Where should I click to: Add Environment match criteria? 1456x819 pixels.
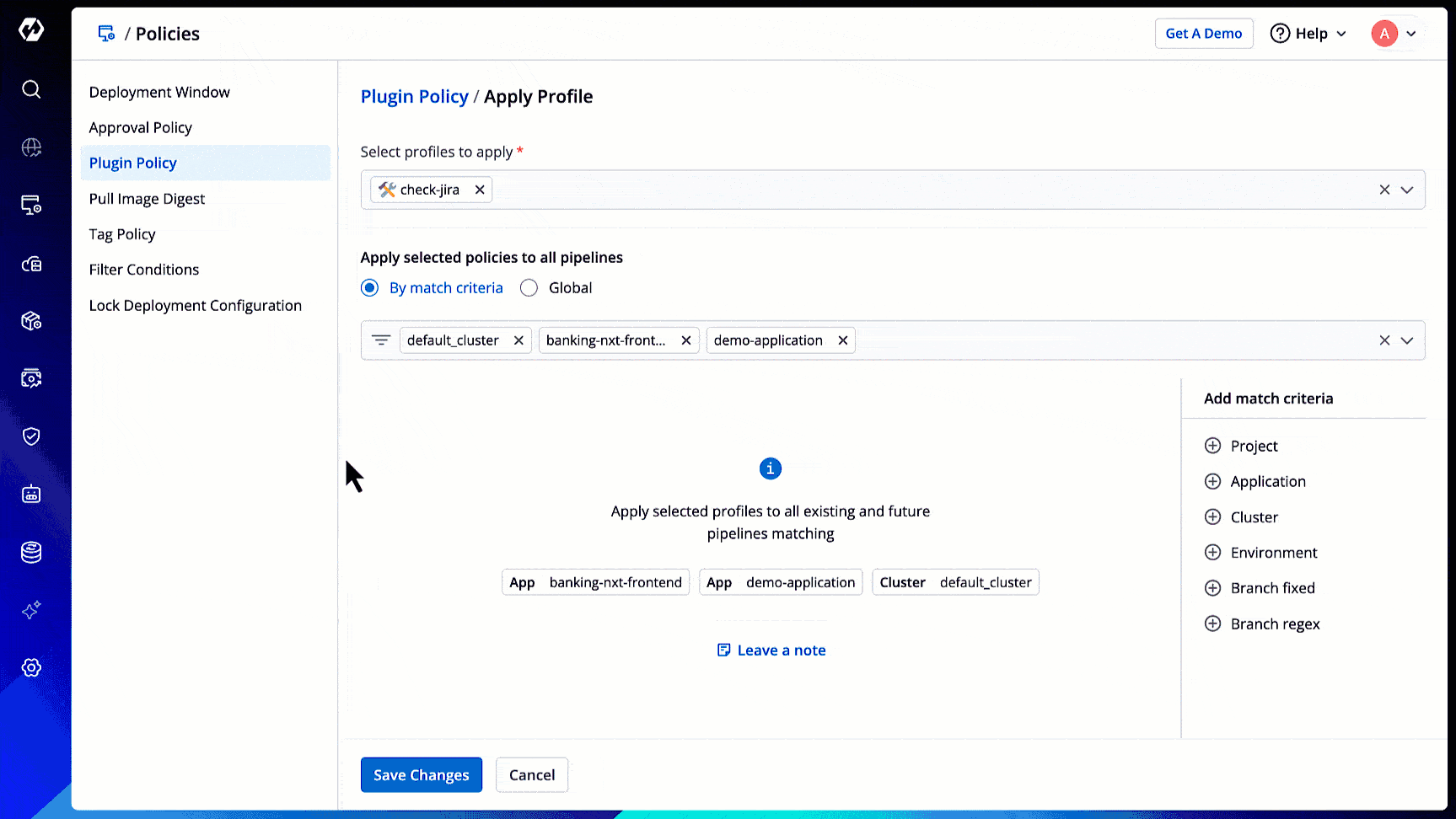click(1213, 553)
